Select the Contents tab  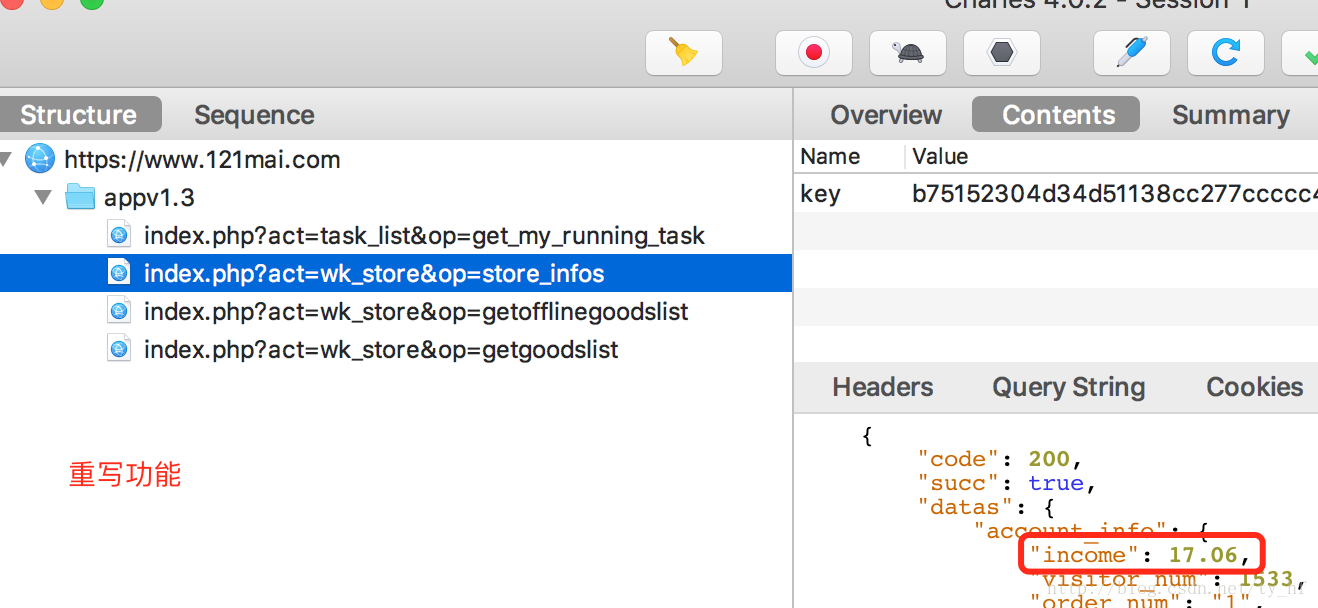click(x=1058, y=115)
